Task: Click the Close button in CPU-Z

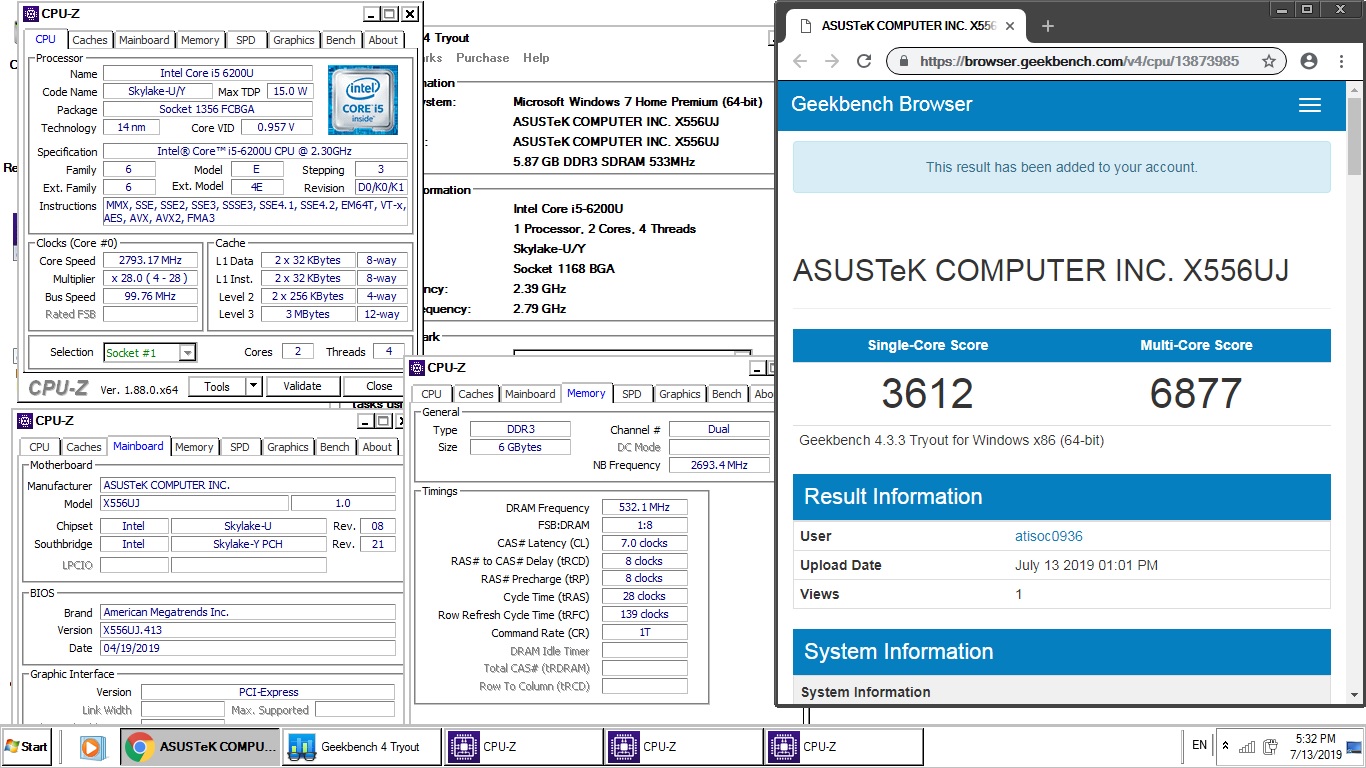Action: [379, 386]
